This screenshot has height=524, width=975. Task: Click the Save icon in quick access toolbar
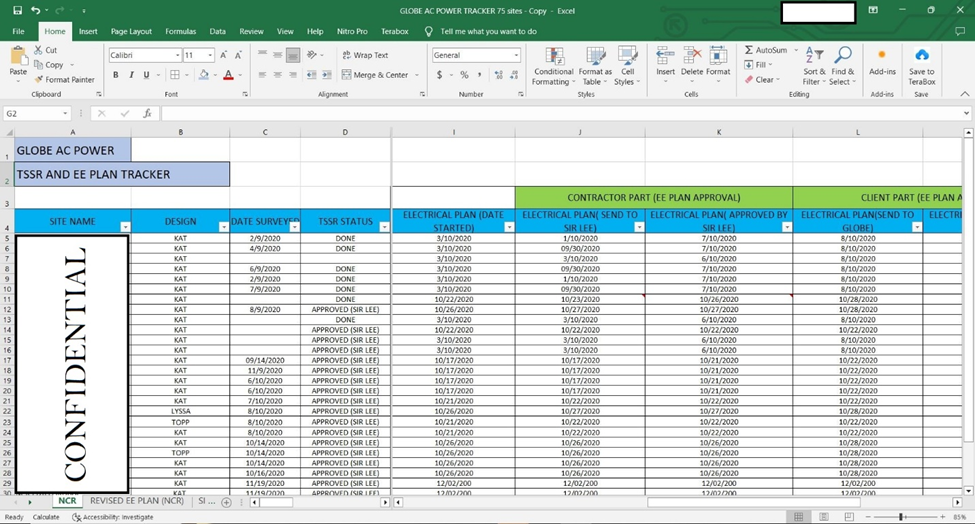(x=17, y=10)
